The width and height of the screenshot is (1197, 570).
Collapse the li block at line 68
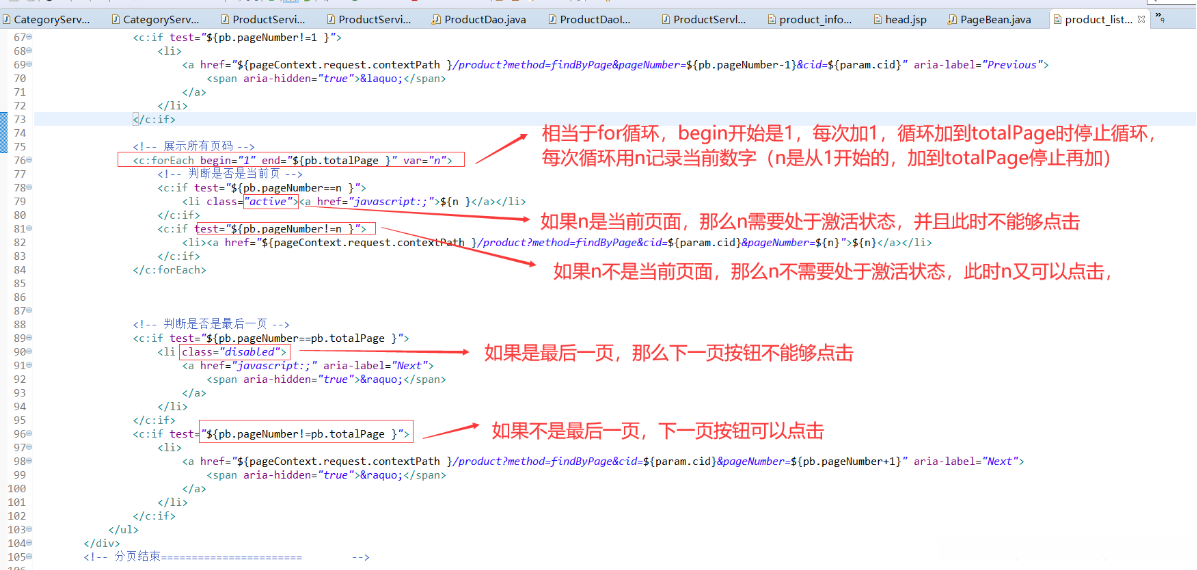pyautogui.click(x=30, y=51)
